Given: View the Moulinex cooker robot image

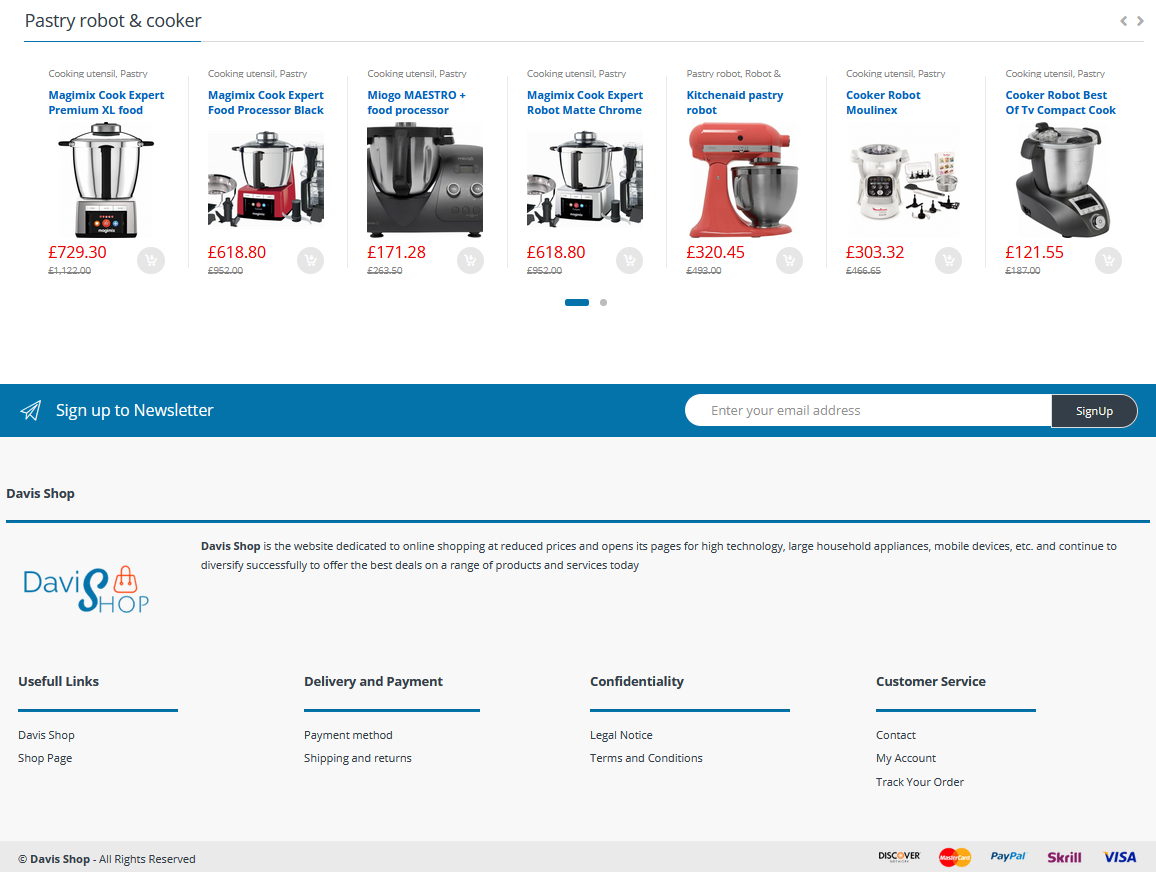Looking at the screenshot, I should tap(904, 181).
